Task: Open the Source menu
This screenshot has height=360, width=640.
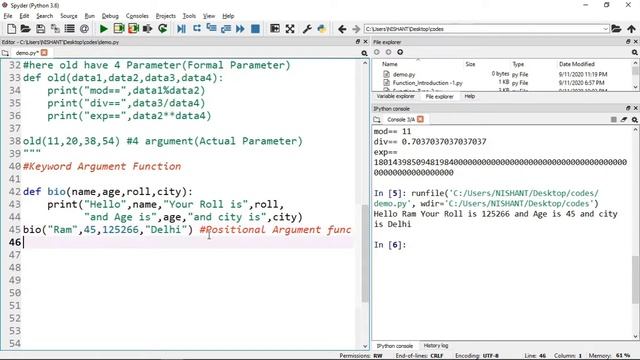Action: [69, 16]
